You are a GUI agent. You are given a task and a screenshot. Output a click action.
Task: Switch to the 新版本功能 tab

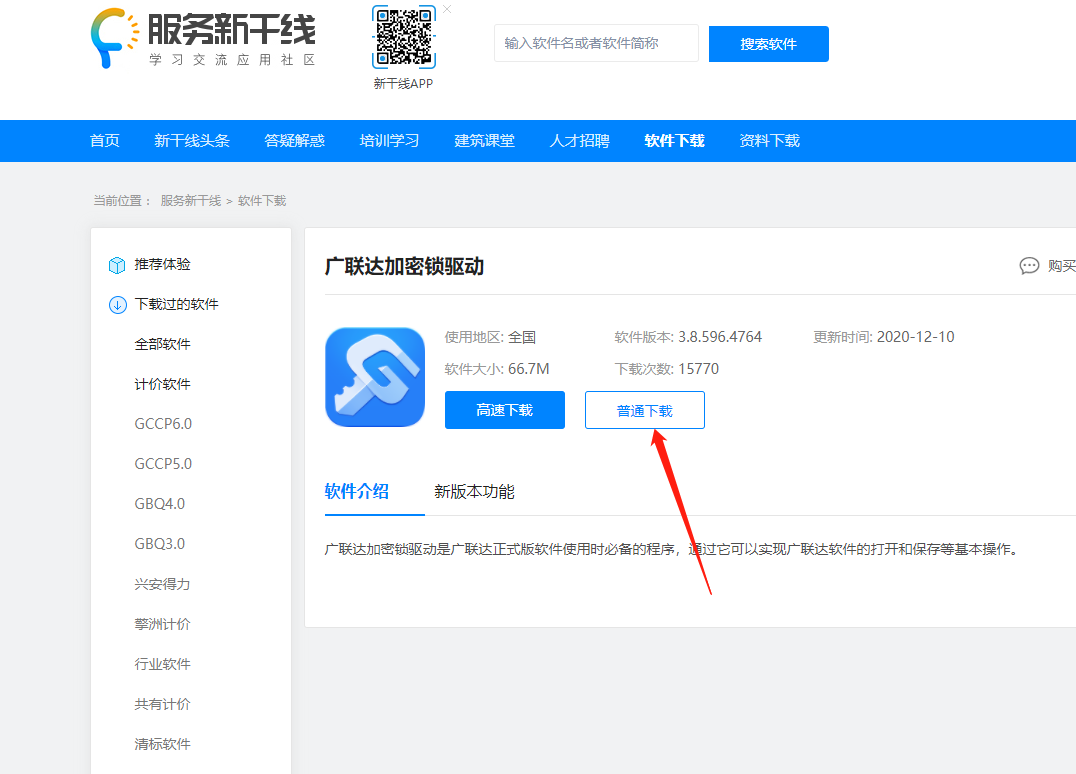point(474,492)
